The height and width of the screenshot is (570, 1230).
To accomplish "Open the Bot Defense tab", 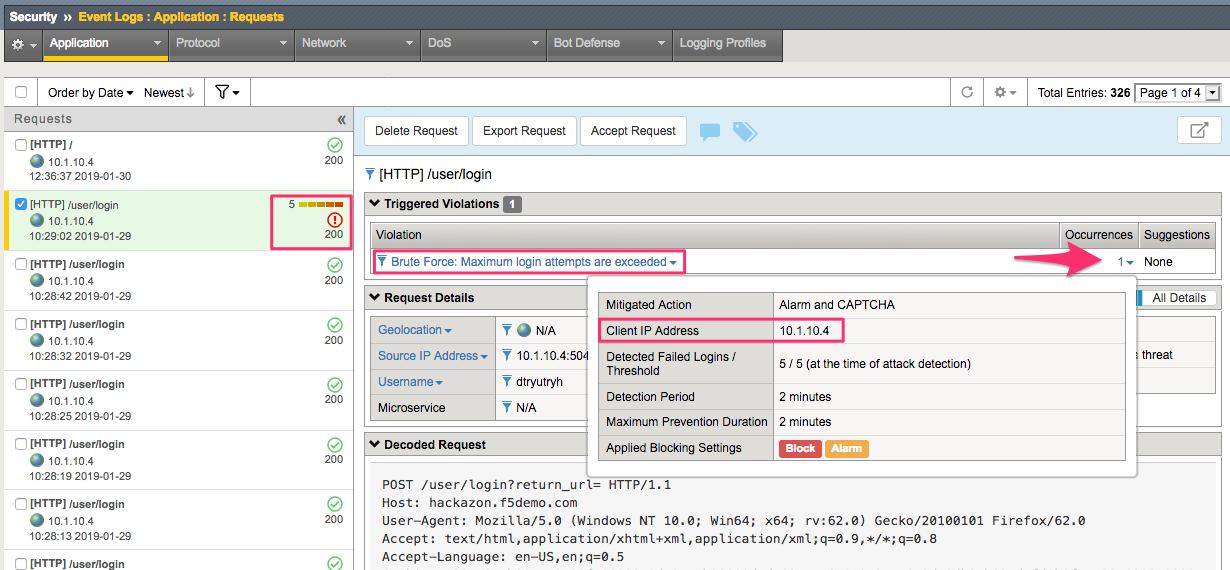I will click(609, 44).
